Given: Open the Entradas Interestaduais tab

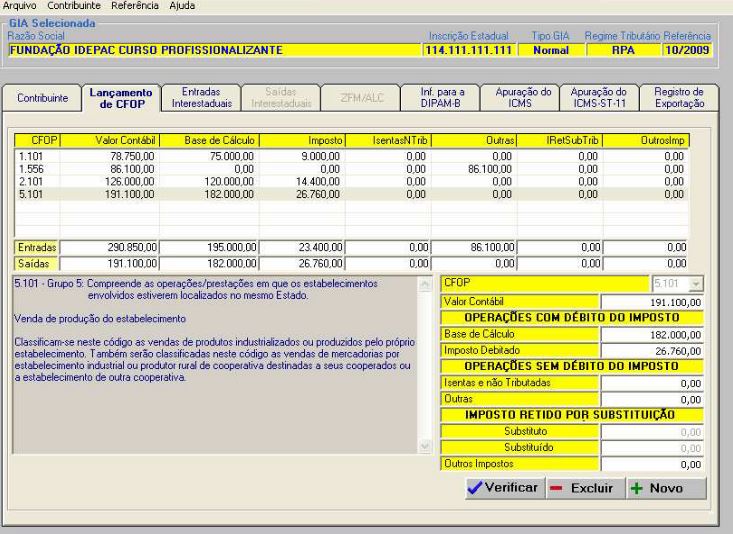Looking at the screenshot, I should pyautogui.click(x=201, y=98).
